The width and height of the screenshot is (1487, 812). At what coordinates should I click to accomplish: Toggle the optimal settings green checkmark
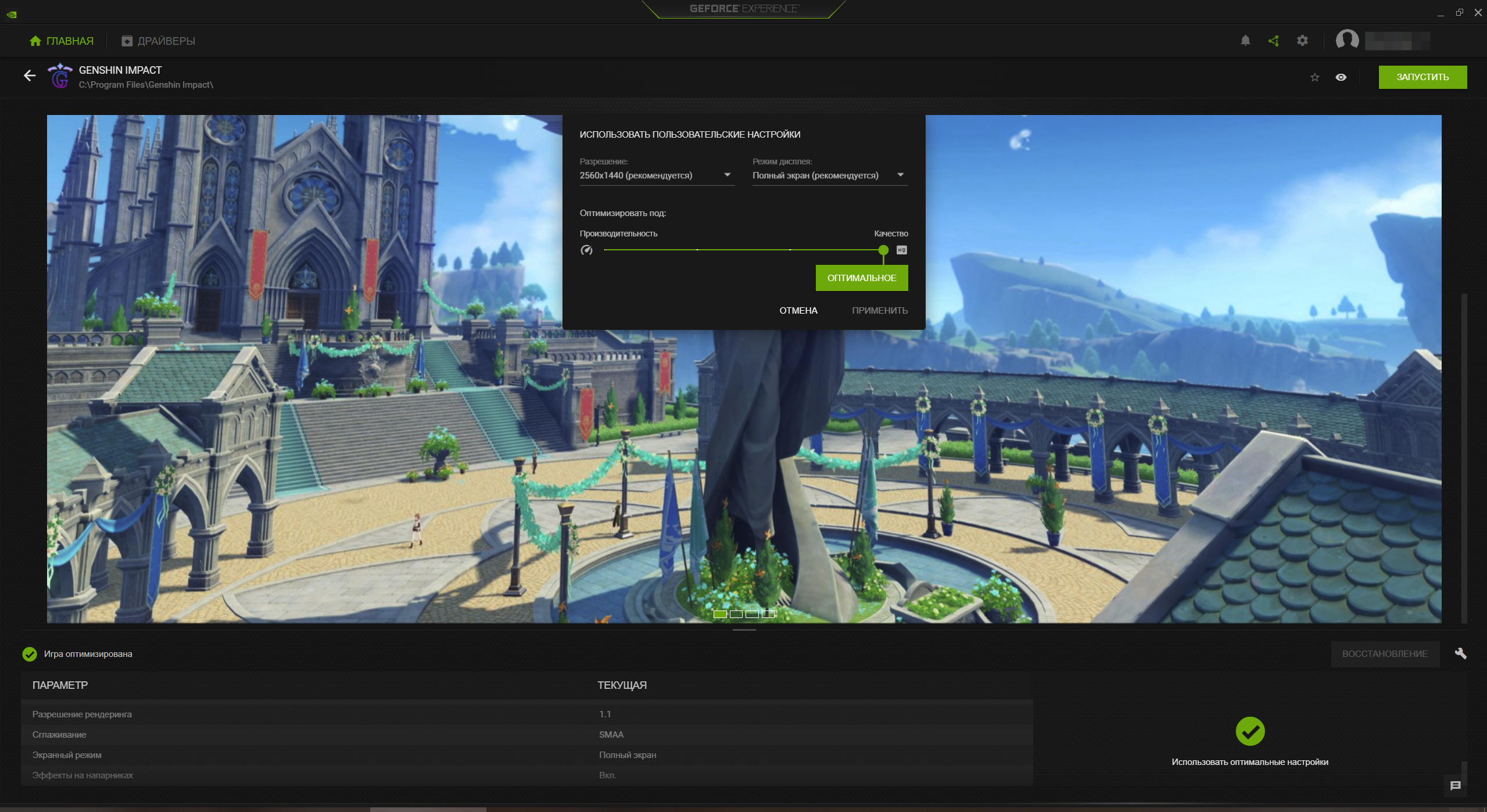(1249, 731)
